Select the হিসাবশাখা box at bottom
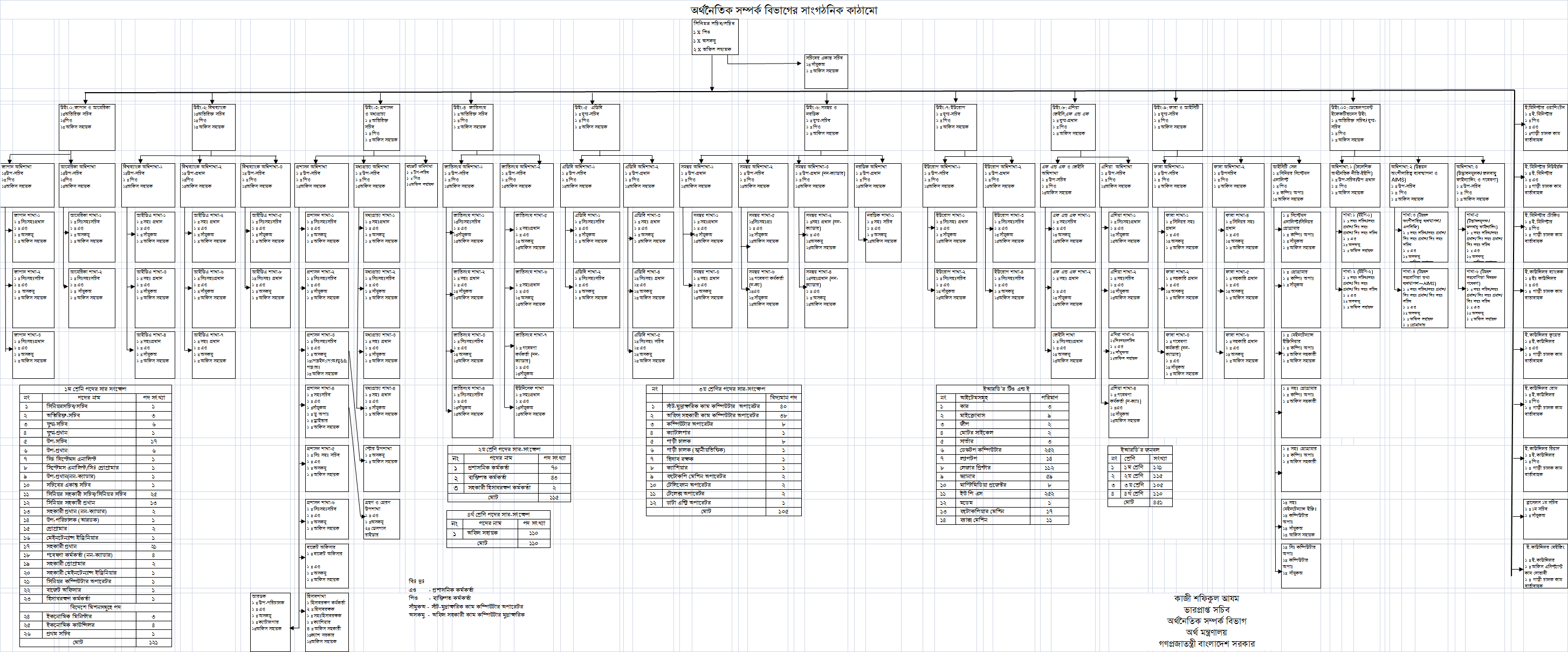The height and width of the screenshot is (652, 1568). (x=327, y=622)
